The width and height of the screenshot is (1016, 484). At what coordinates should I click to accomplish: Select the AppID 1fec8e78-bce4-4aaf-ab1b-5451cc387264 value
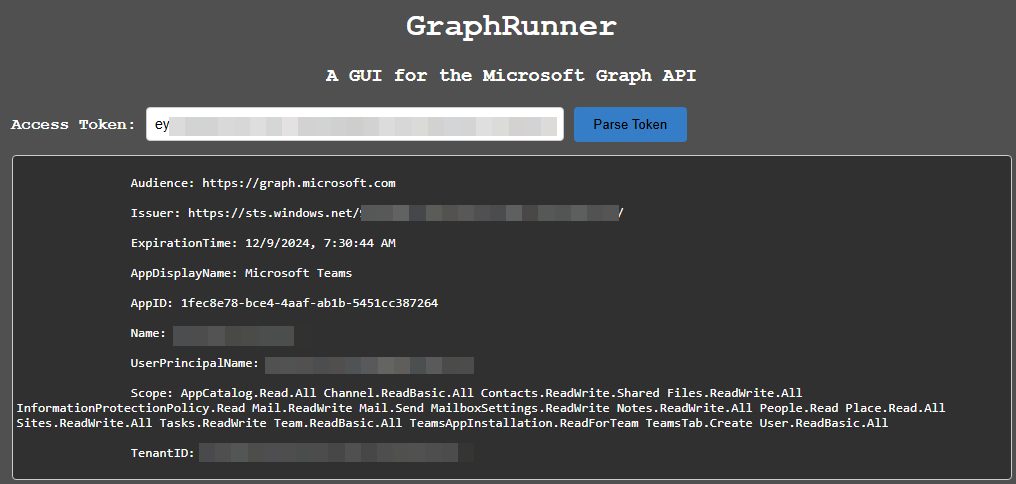click(309, 303)
